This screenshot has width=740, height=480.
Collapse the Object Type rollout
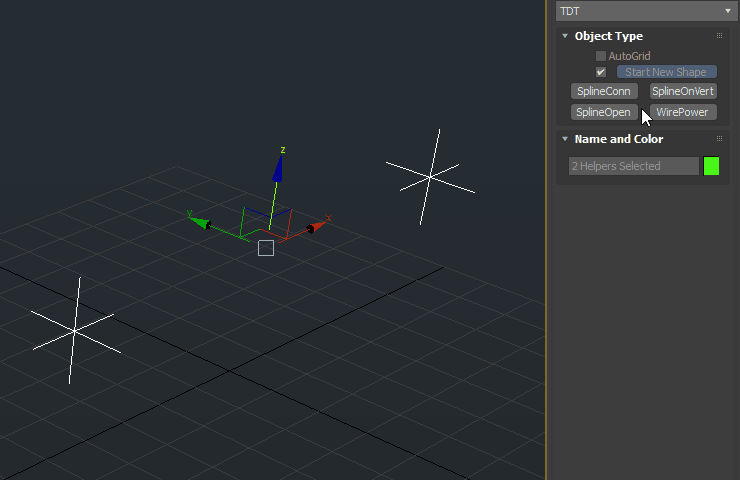pos(565,36)
